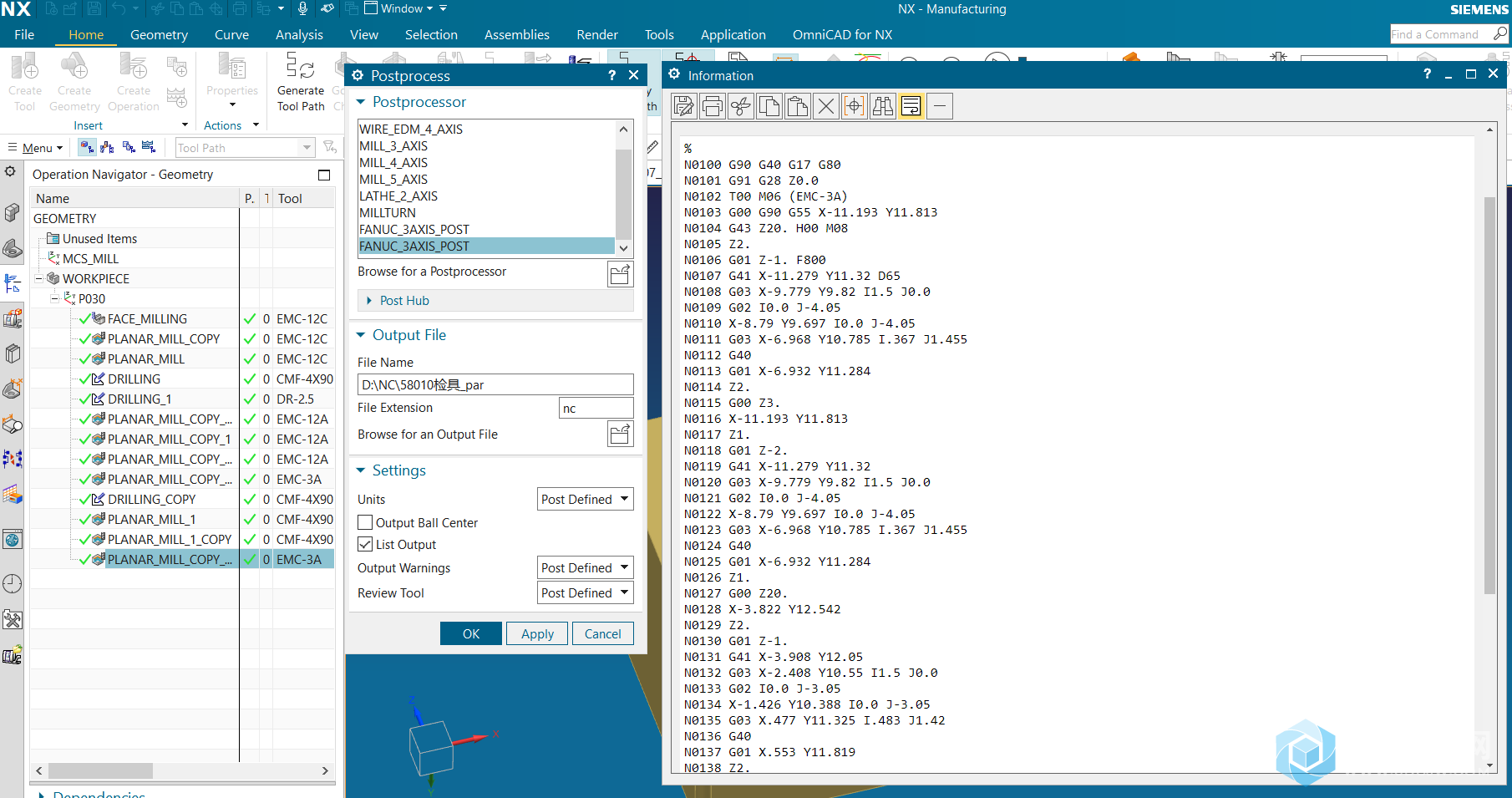The image size is (1512, 798).
Task: Click the Operation Navigator horizontal scrollbar thumb
Action: click(x=101, y=770)
